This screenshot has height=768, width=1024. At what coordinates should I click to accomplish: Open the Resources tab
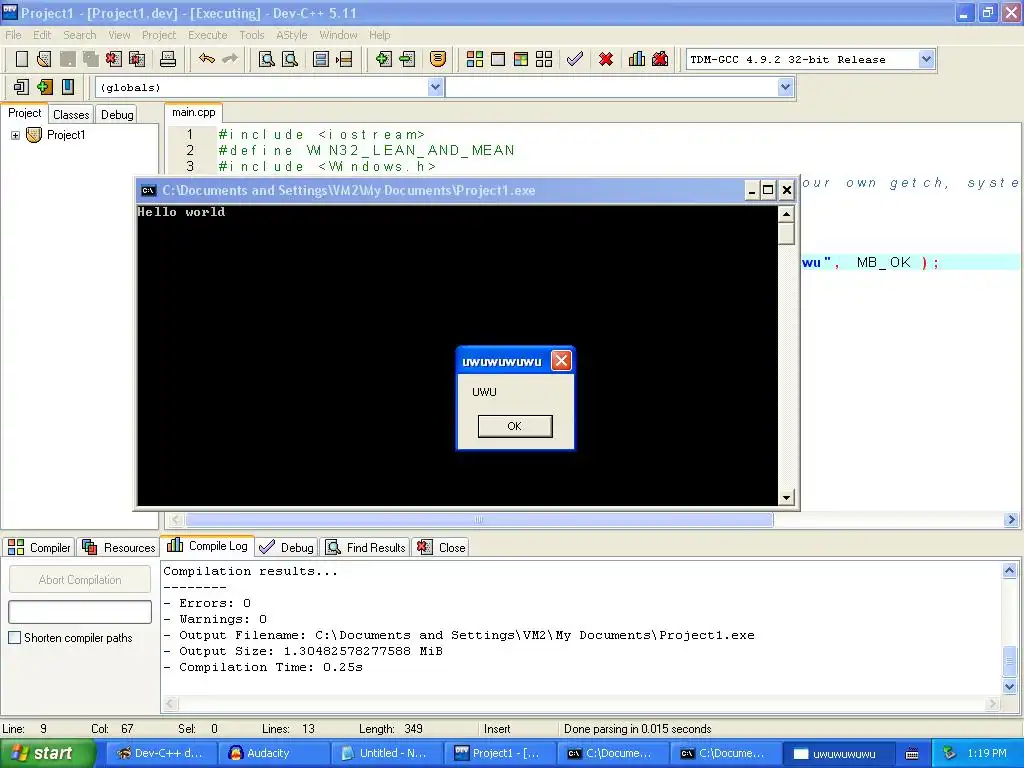119,547
